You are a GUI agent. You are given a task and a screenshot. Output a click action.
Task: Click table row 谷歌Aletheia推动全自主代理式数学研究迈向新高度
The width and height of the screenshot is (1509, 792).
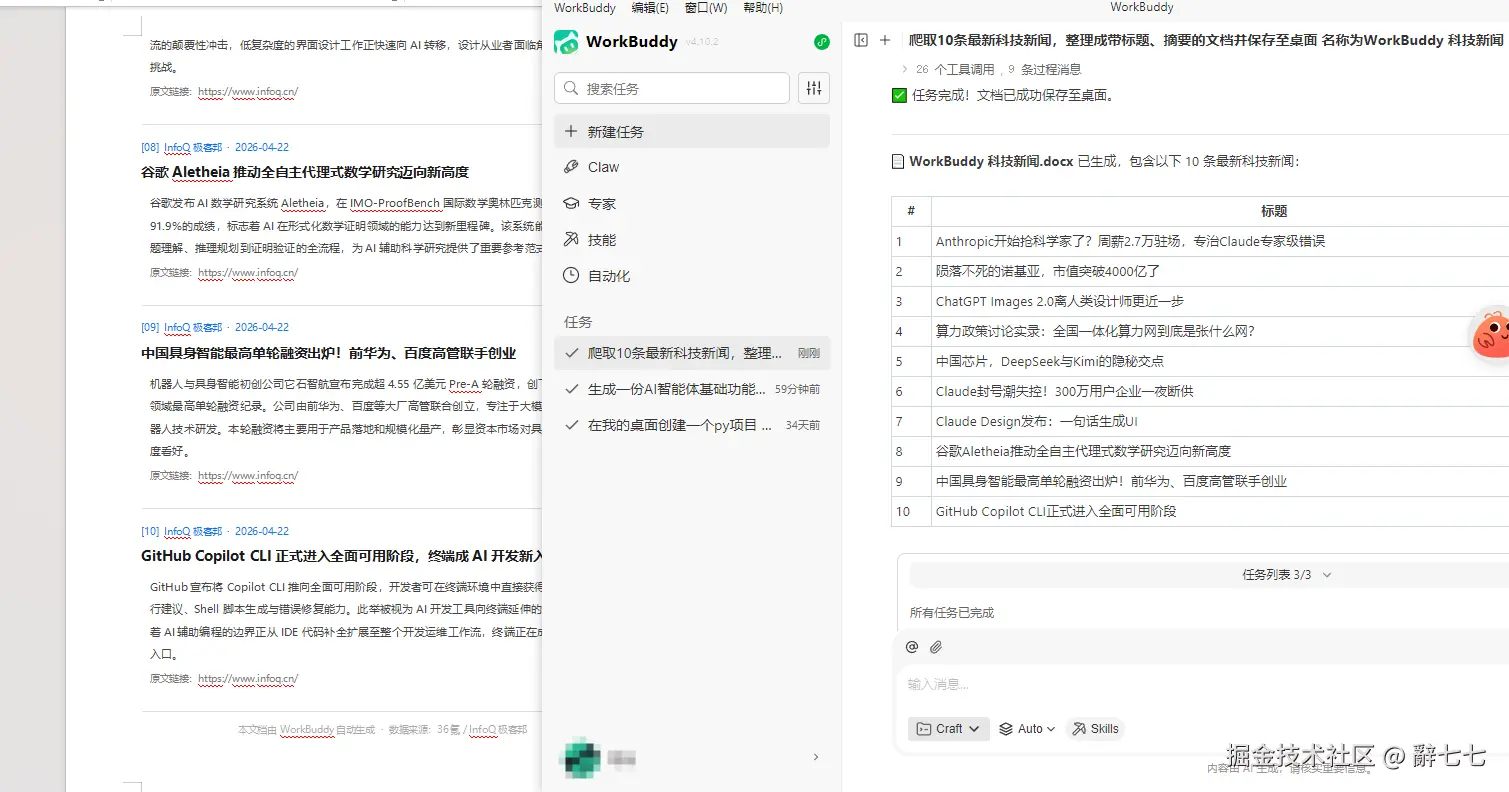coord(1200,451)
